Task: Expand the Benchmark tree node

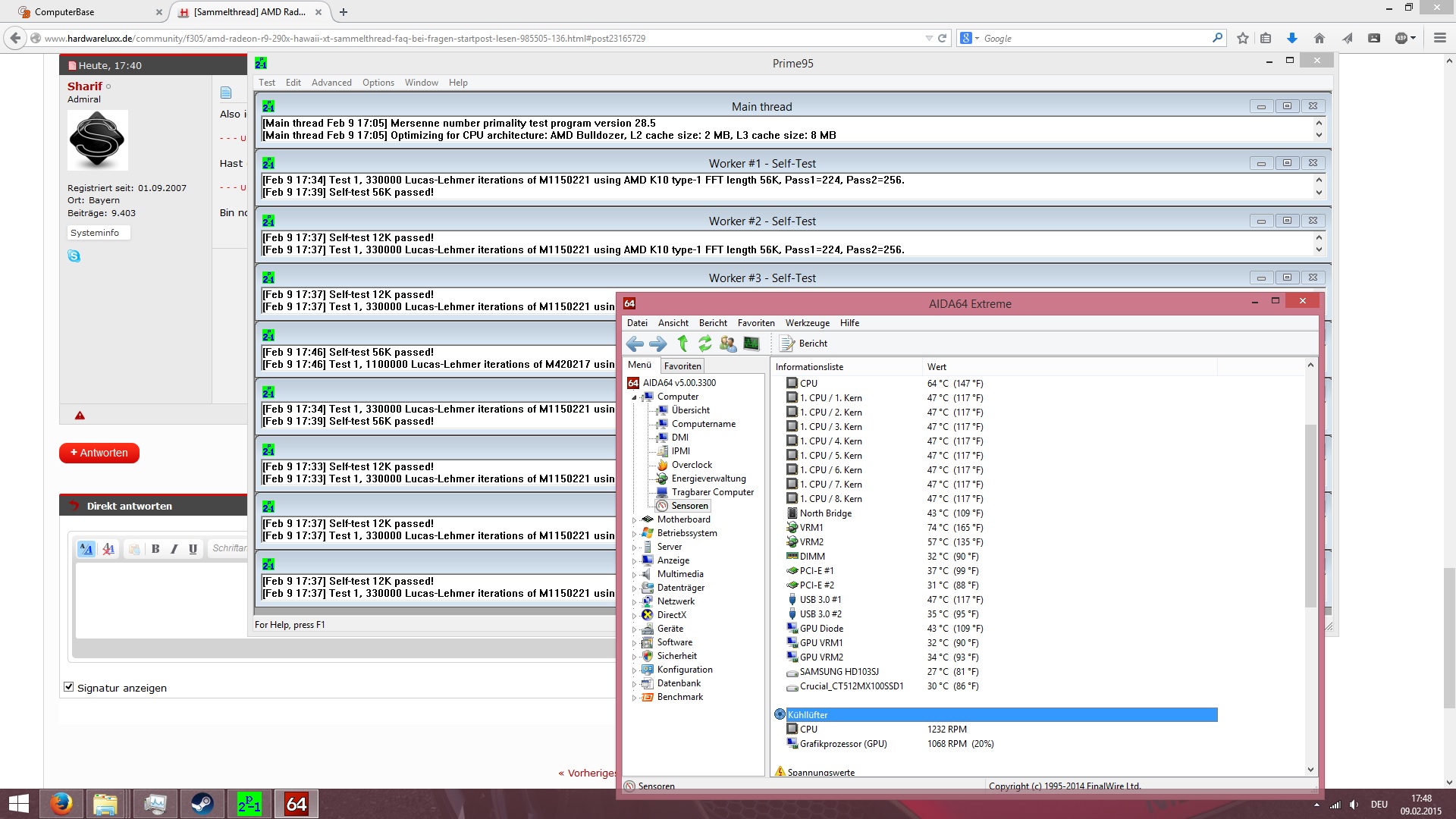Action: 634,698
